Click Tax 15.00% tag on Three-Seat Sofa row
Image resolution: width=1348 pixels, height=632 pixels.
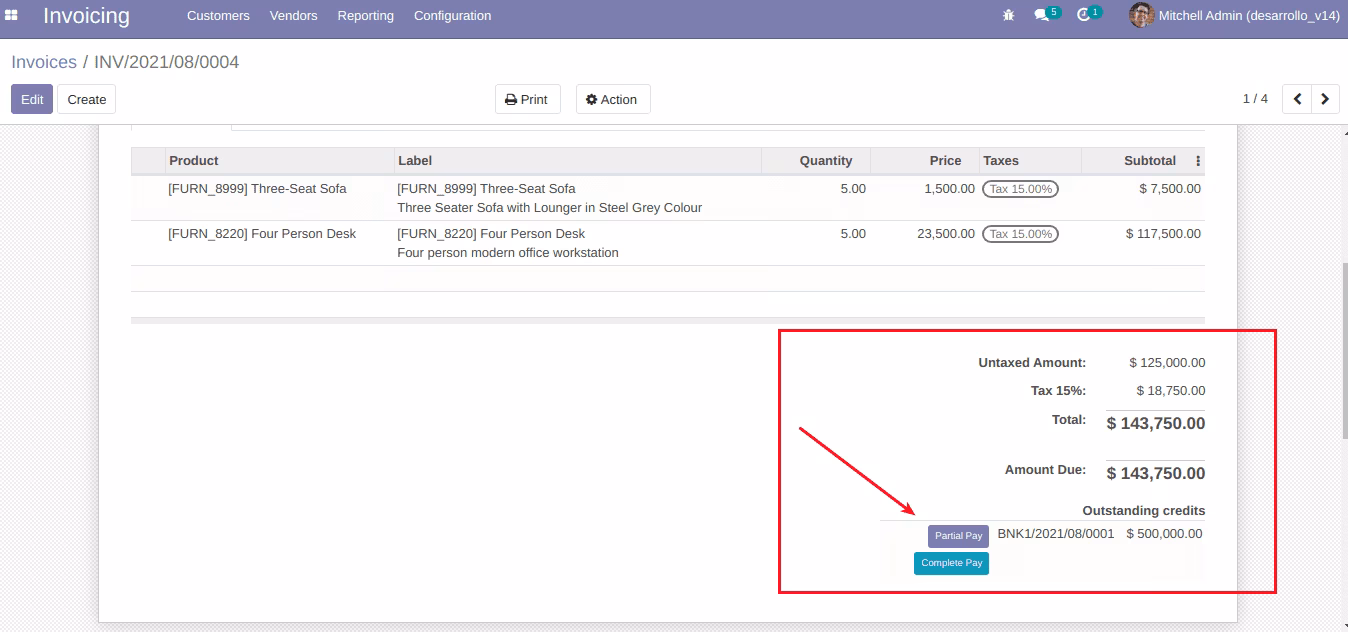[x=1020, y=189]
